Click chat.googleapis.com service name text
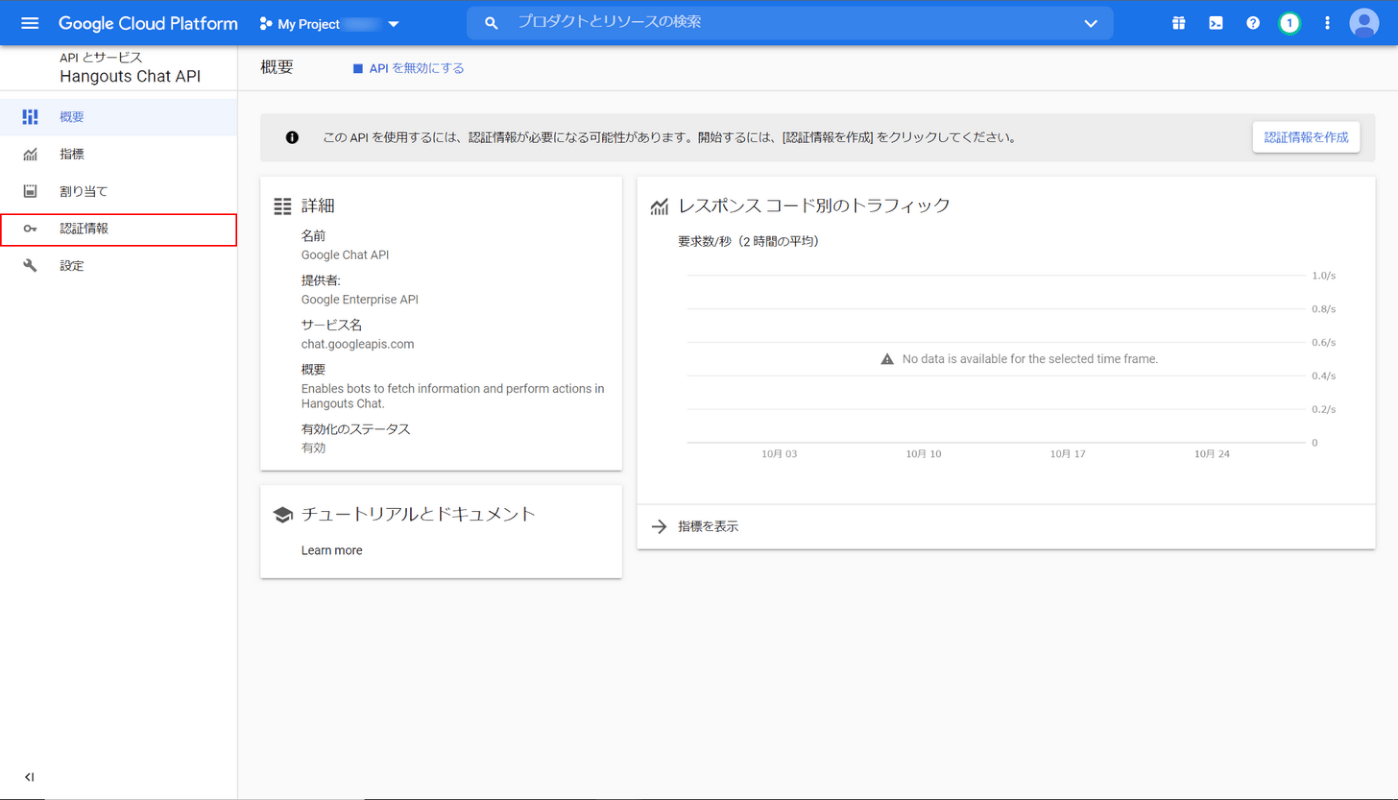 [x=357, y=344]
